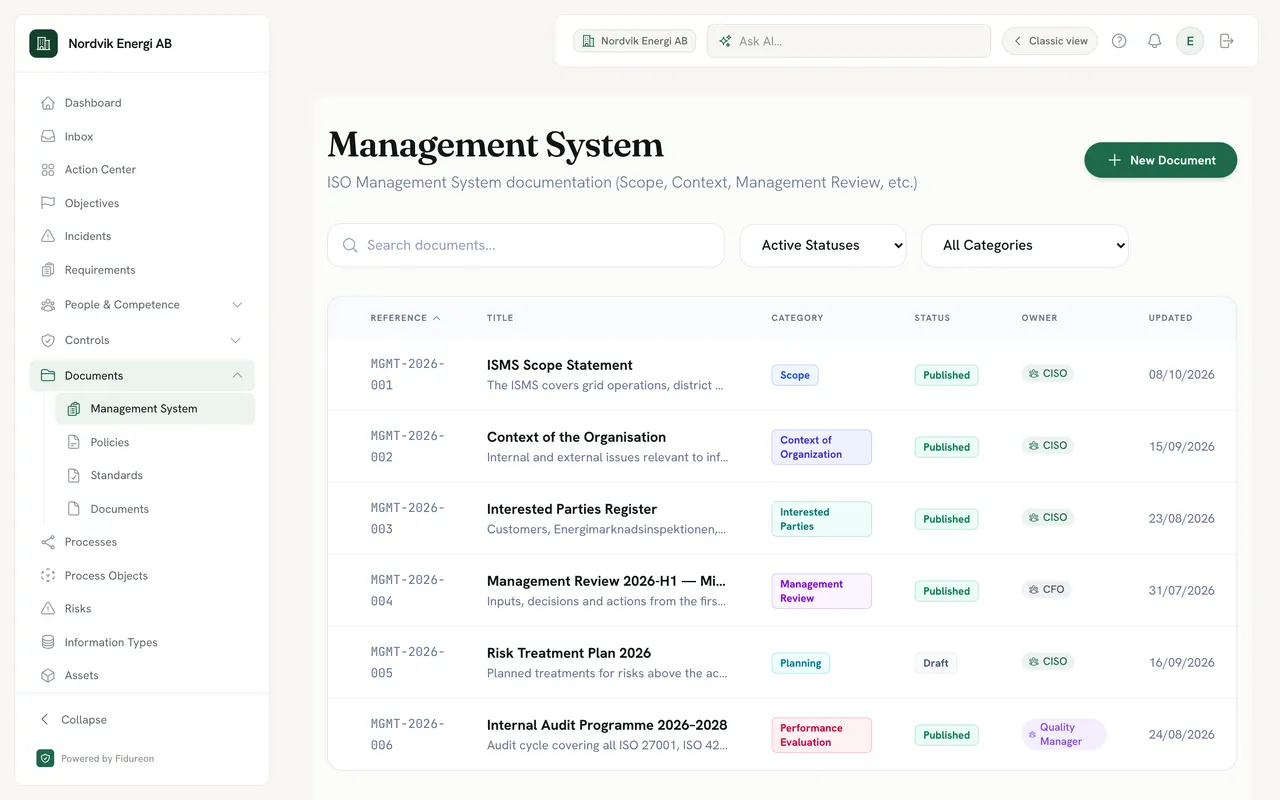This screenshot has height=800, width=1280.
Task: Click the Dashboard home icon
Action: coord(48,103)
